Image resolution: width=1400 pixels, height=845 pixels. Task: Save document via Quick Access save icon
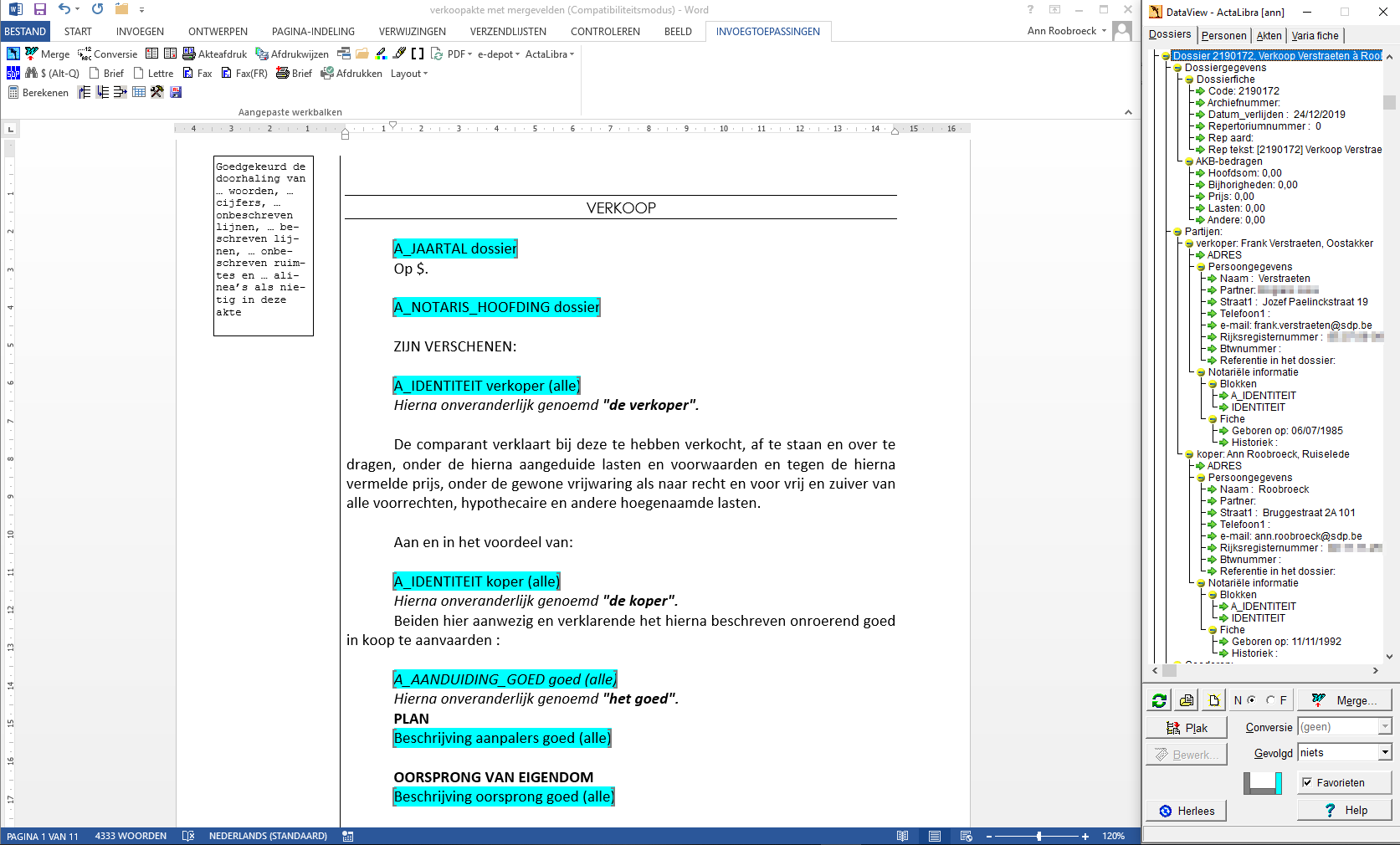pos(39,9)
